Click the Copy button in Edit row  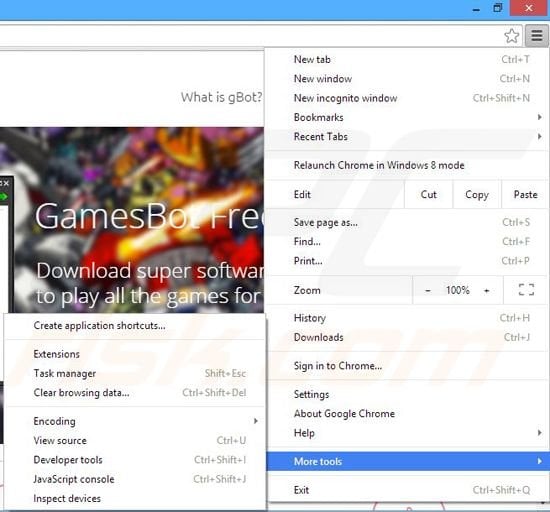[477, 194]
